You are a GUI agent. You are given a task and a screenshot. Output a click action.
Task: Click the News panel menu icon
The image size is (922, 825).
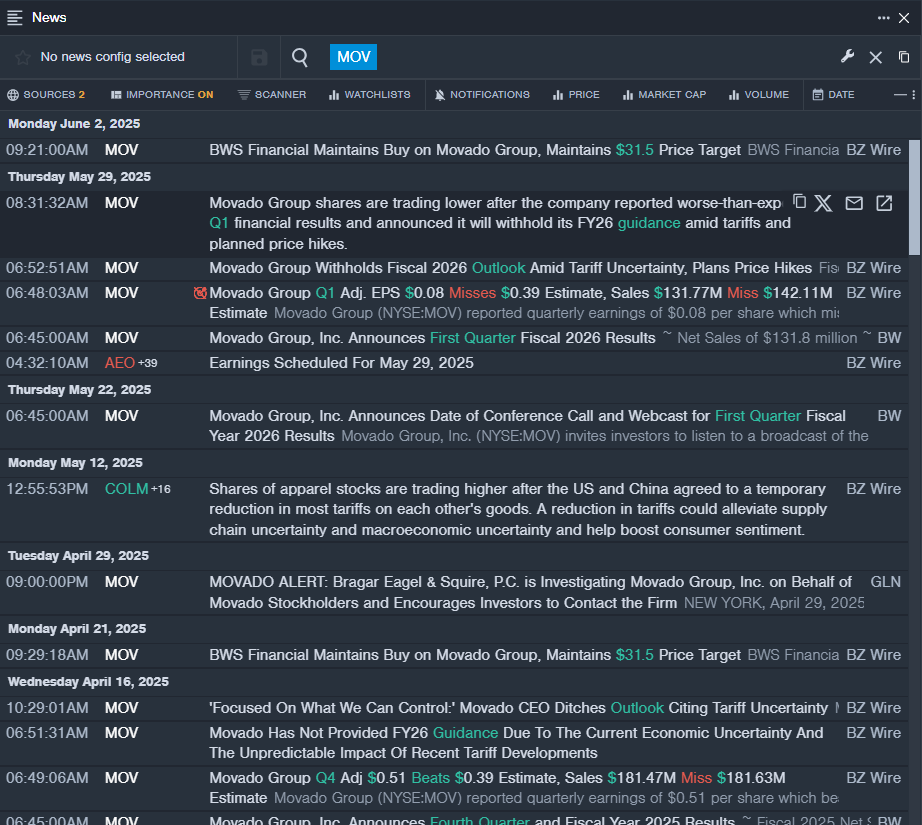pos(15,18)
